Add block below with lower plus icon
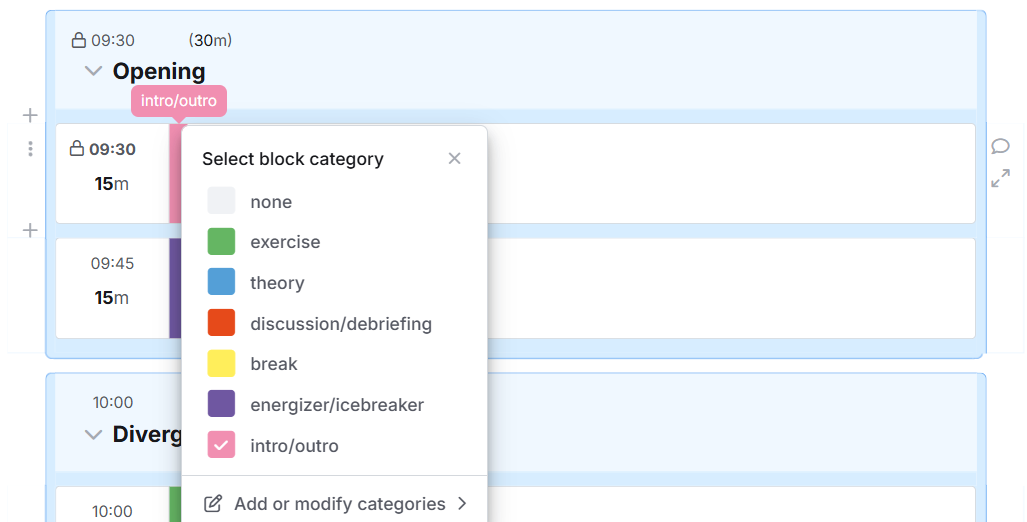 29,230
